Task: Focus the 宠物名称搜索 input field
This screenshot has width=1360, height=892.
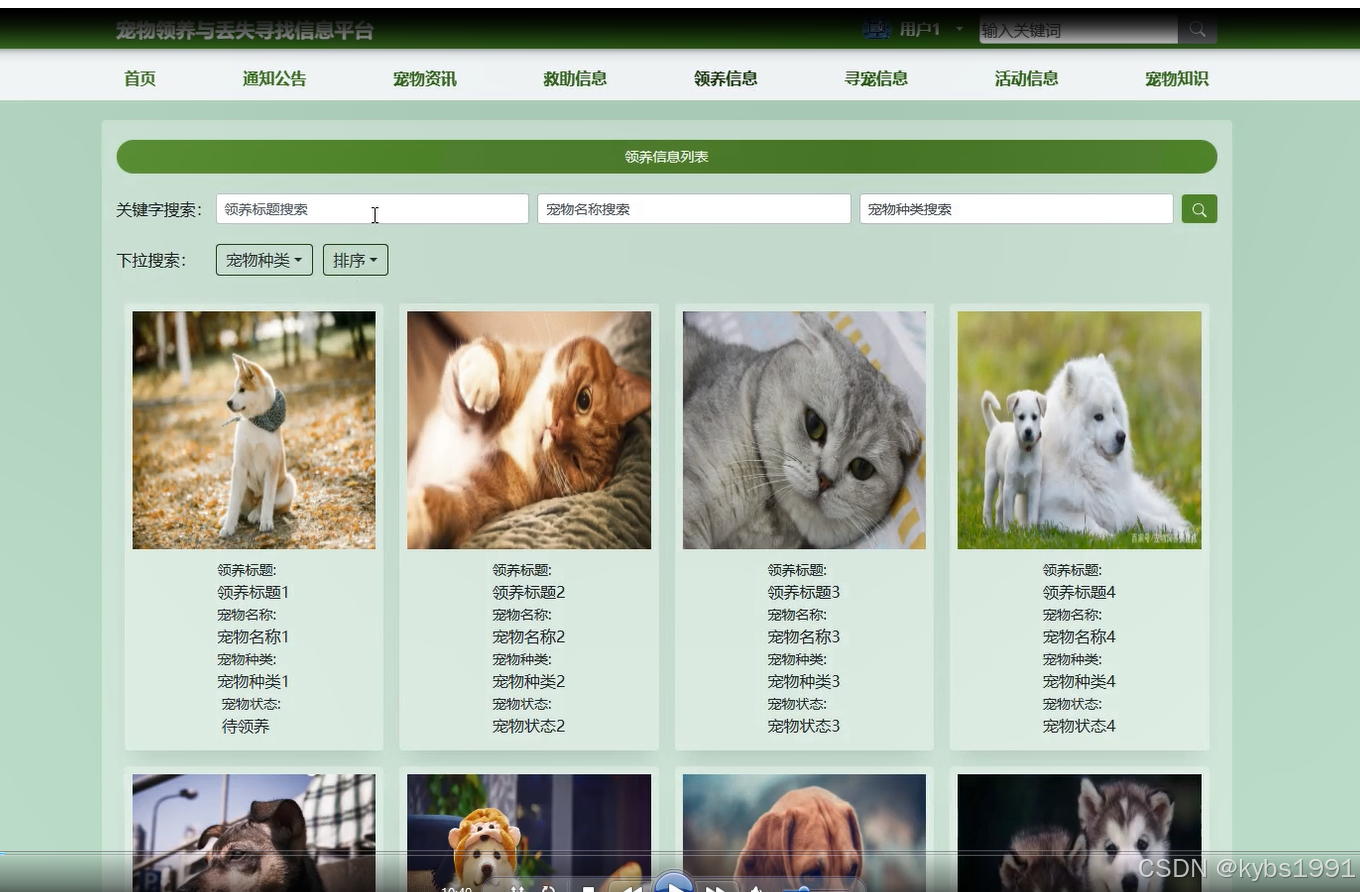Action: coord(694,209)
